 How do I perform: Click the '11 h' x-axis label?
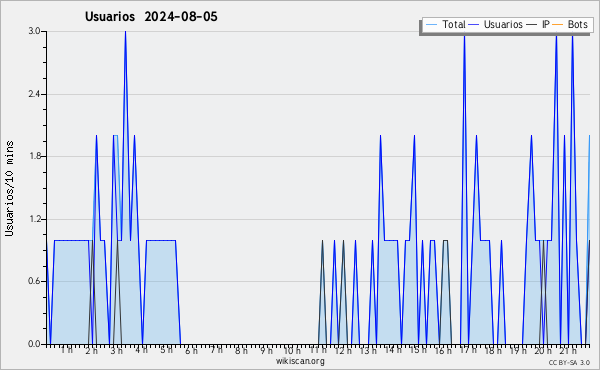point(318,350)
